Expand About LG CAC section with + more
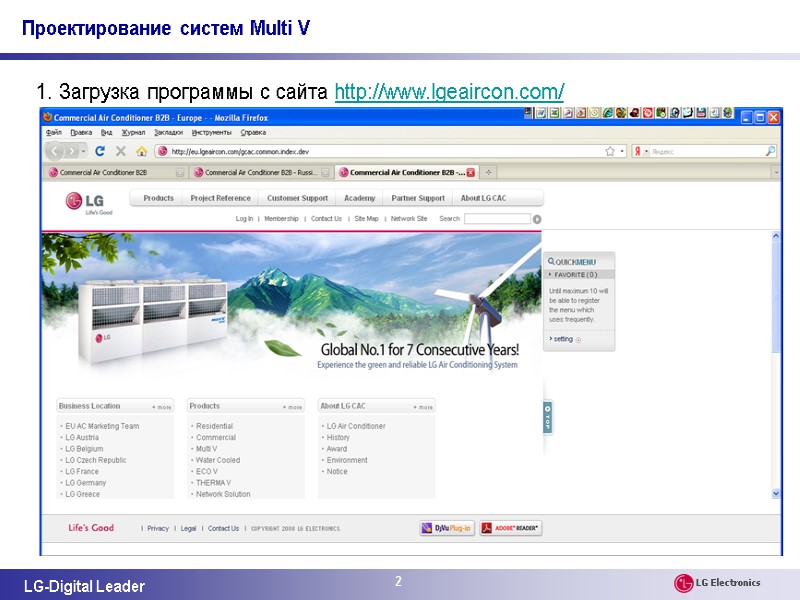Screen dimensions: 800x600 point(424,405)
